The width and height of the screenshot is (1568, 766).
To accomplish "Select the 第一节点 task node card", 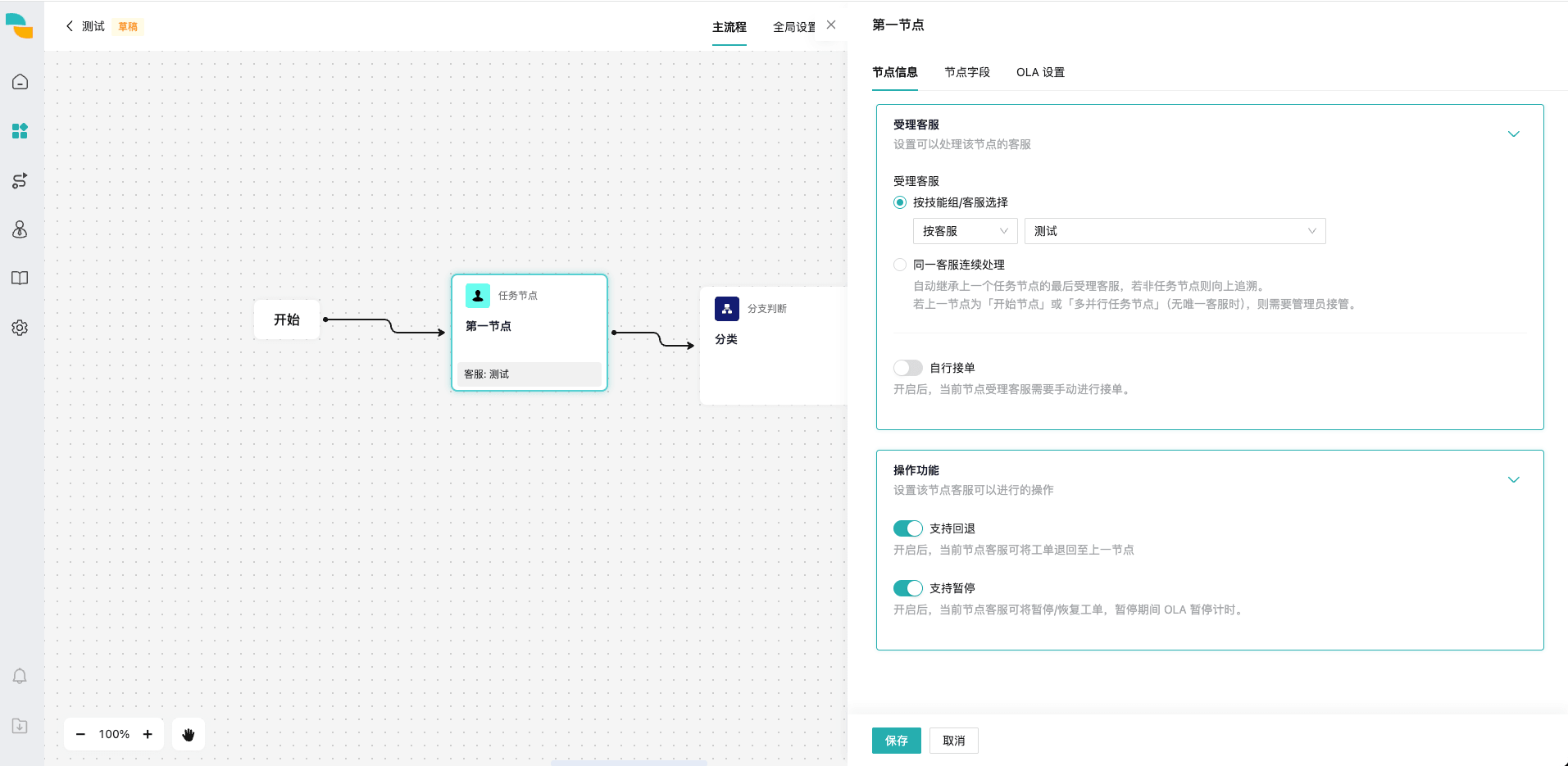I will [x=529, y=333].
